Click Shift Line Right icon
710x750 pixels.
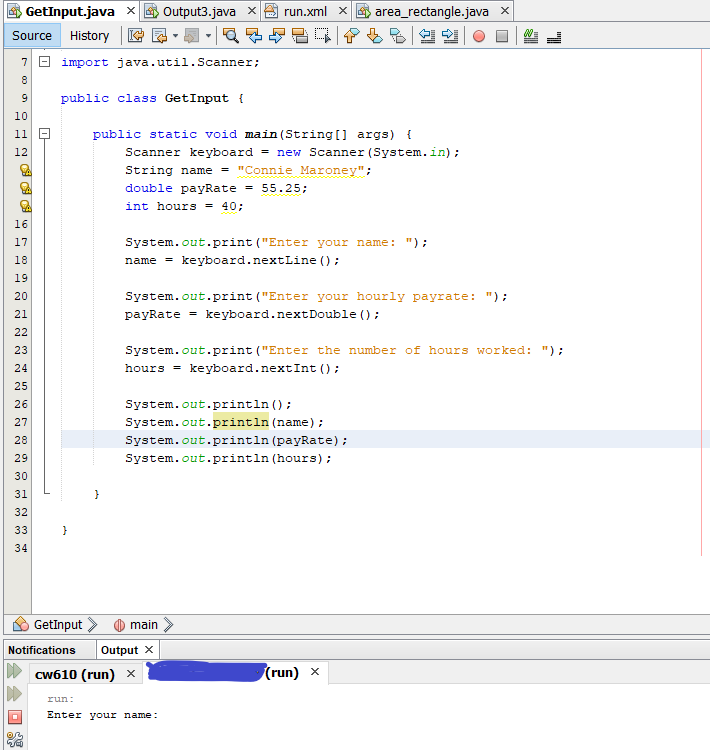click(450, 36)
